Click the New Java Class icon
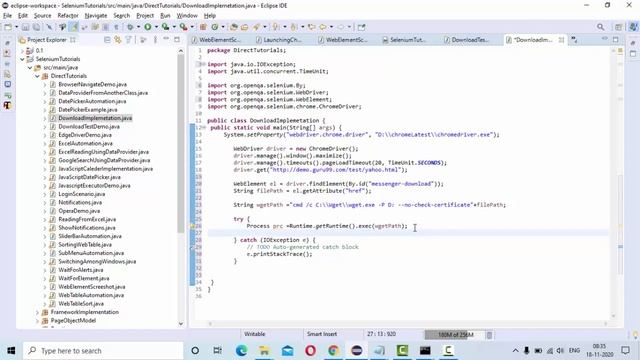Viewport: 640px width, 360px height. coord(215,27)
